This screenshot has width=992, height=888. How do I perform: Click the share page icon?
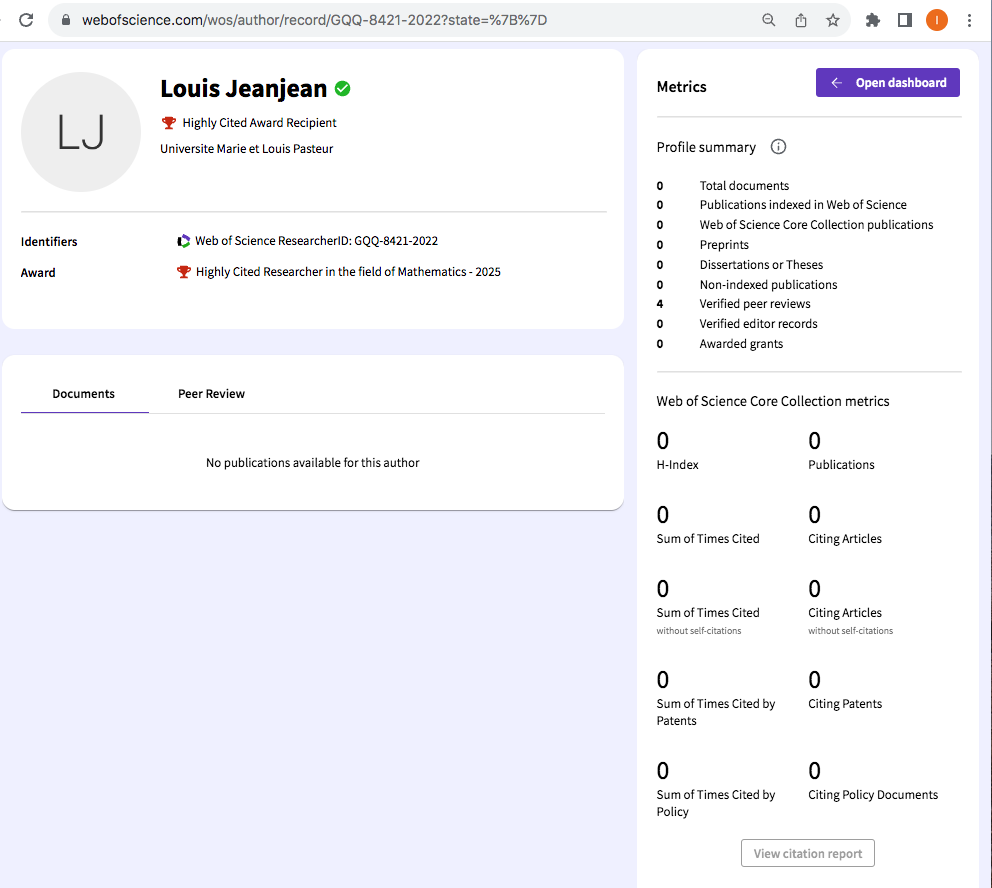(801, 20)
